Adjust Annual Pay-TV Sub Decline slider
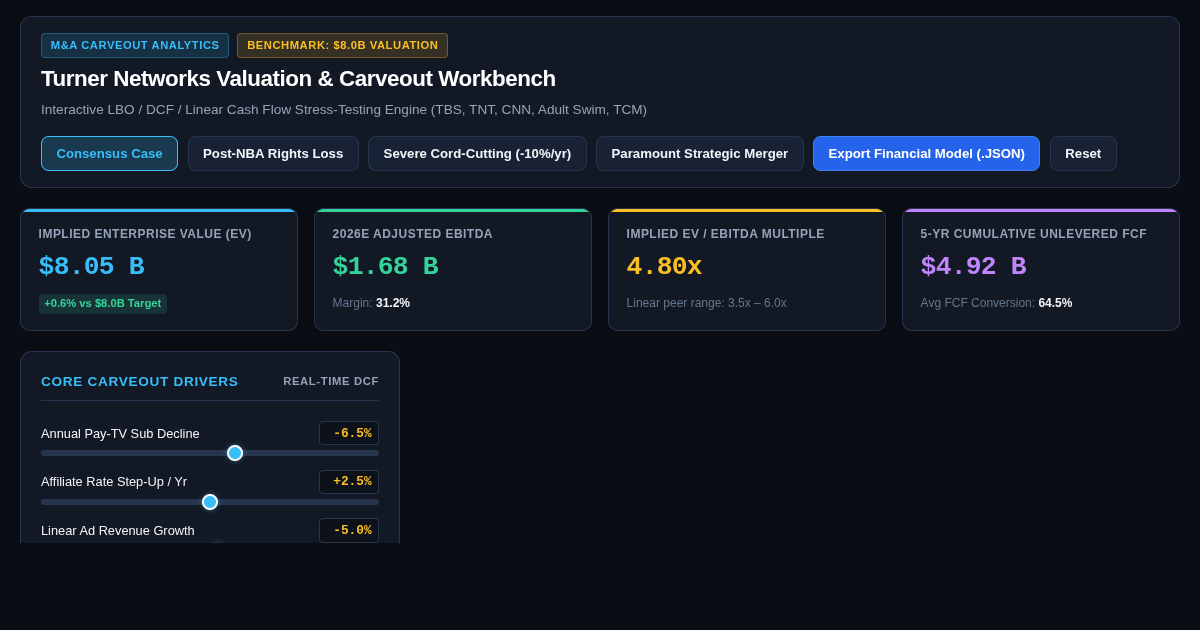The width and height of the screenshot is (1200, 630). click(x=210, y=453)
